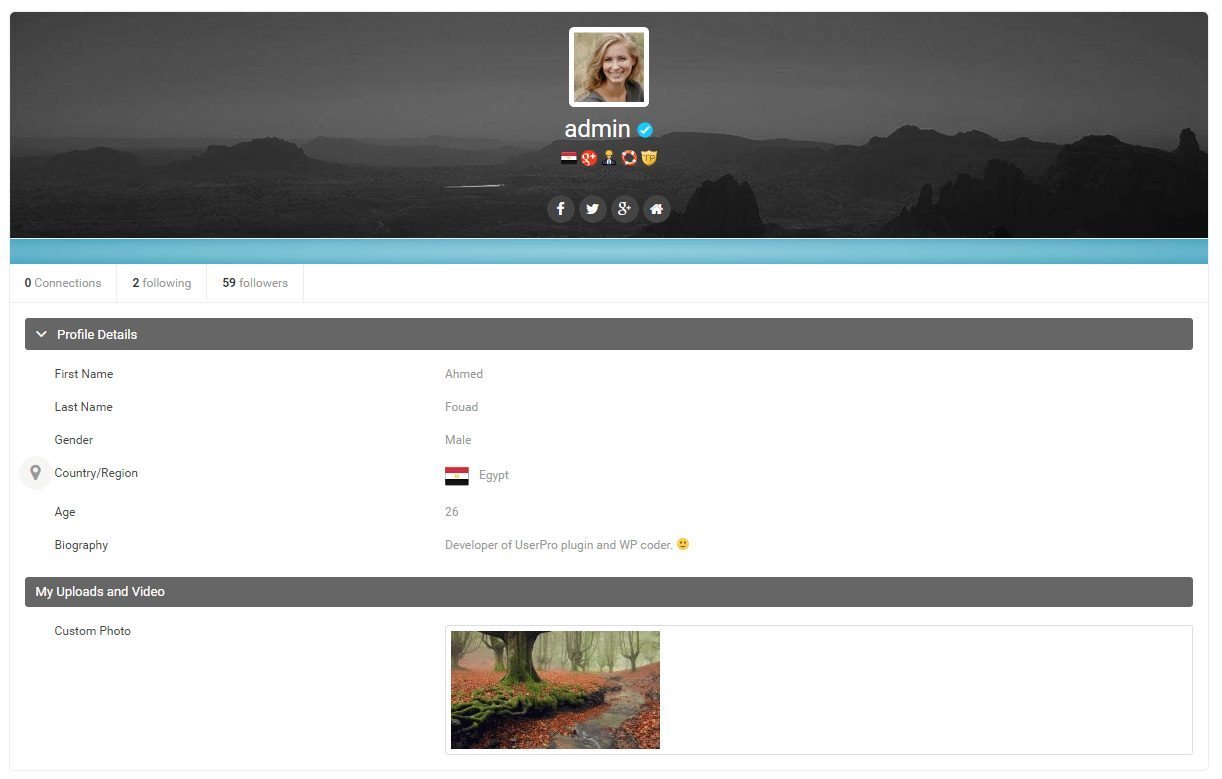Click the Gender label

click(x=74, y=440)
